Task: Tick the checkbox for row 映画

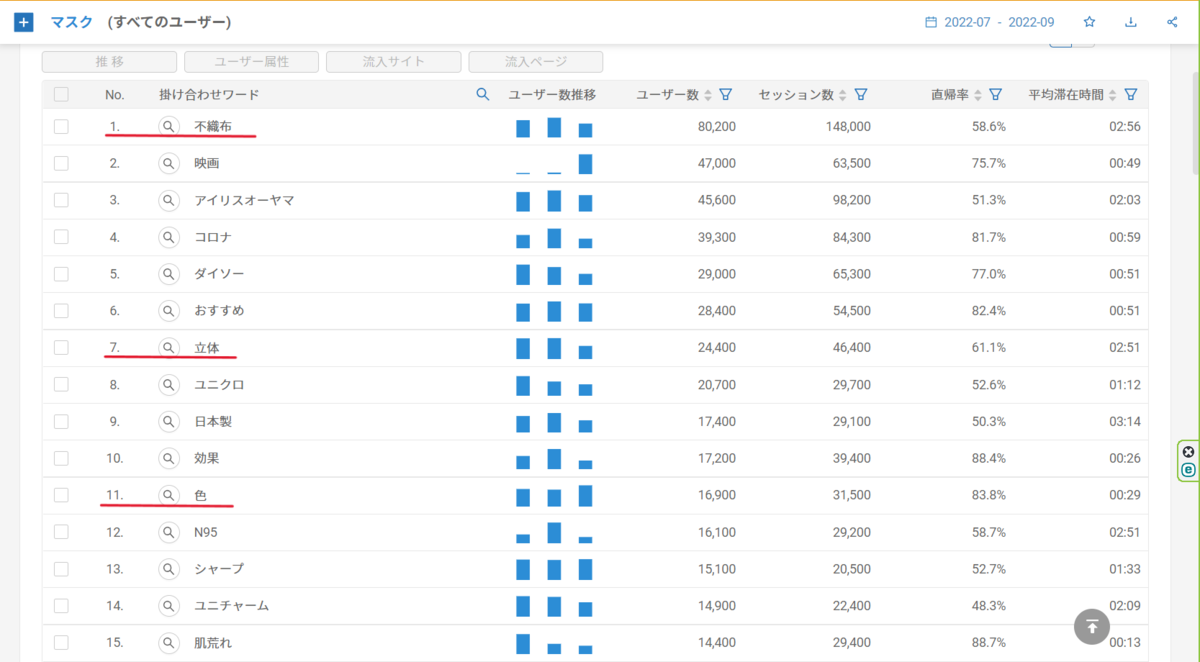Action: [62, 163]
